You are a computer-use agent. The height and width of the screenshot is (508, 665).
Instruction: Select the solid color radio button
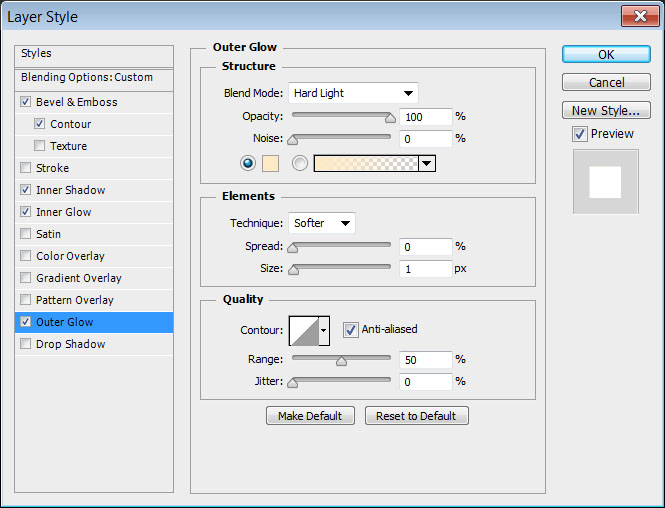[248, 164]
